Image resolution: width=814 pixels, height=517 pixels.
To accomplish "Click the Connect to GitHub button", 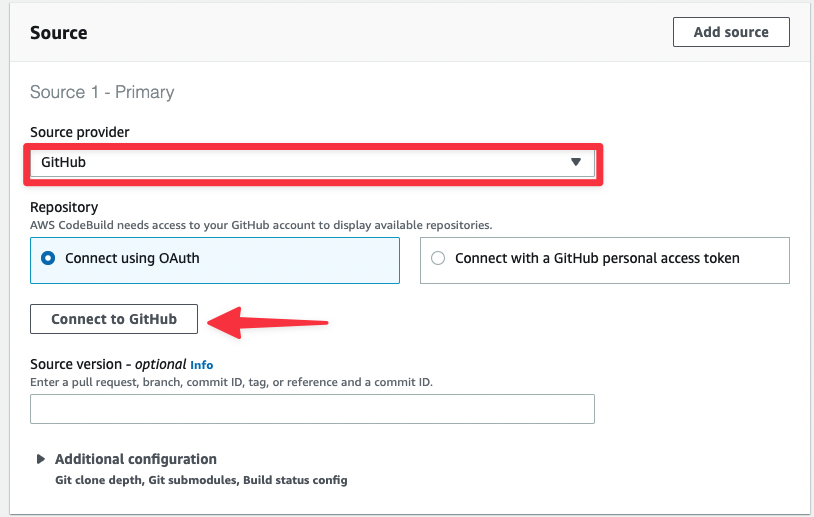I will [x=114, y=319].
